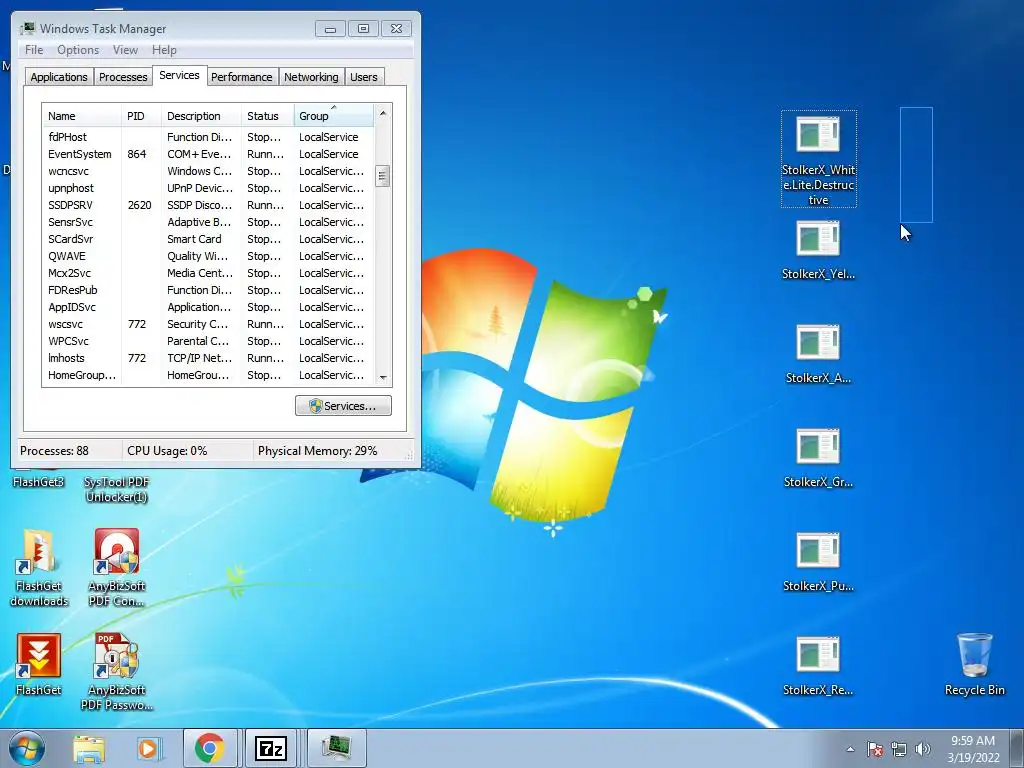Select the StolkerX_Gr... desktop icon

pyautogui.click(x=818, y=458)
